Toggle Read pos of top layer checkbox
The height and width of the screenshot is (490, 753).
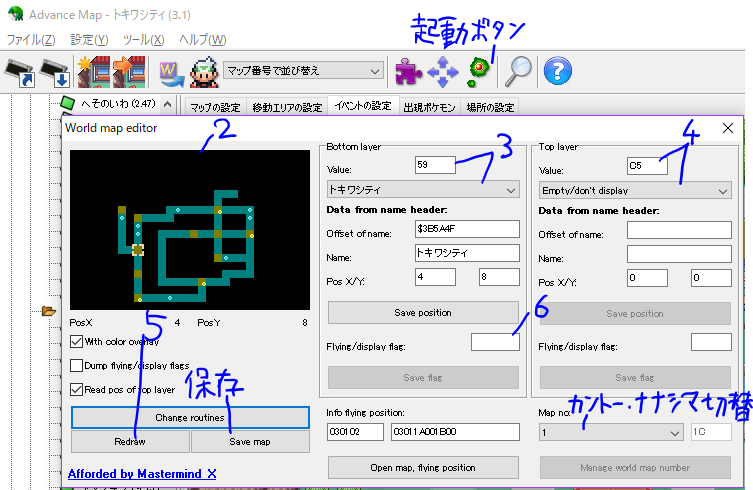coord(76,389)
